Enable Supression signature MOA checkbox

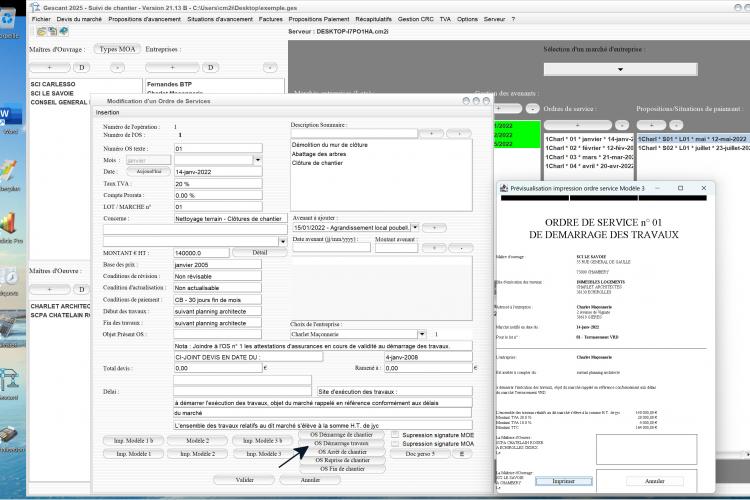click(395, 444)
